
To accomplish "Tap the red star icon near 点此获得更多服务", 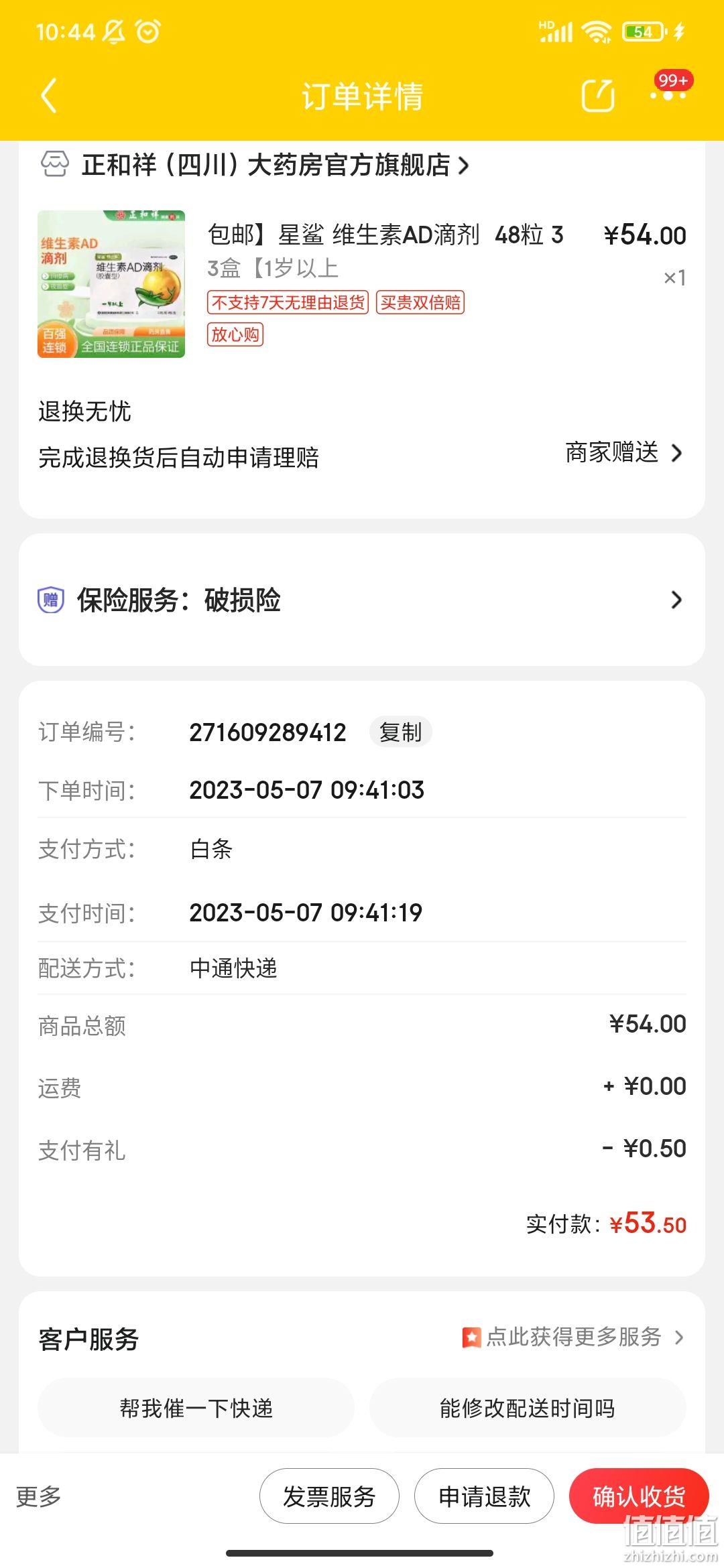I will click(472, 1337).
